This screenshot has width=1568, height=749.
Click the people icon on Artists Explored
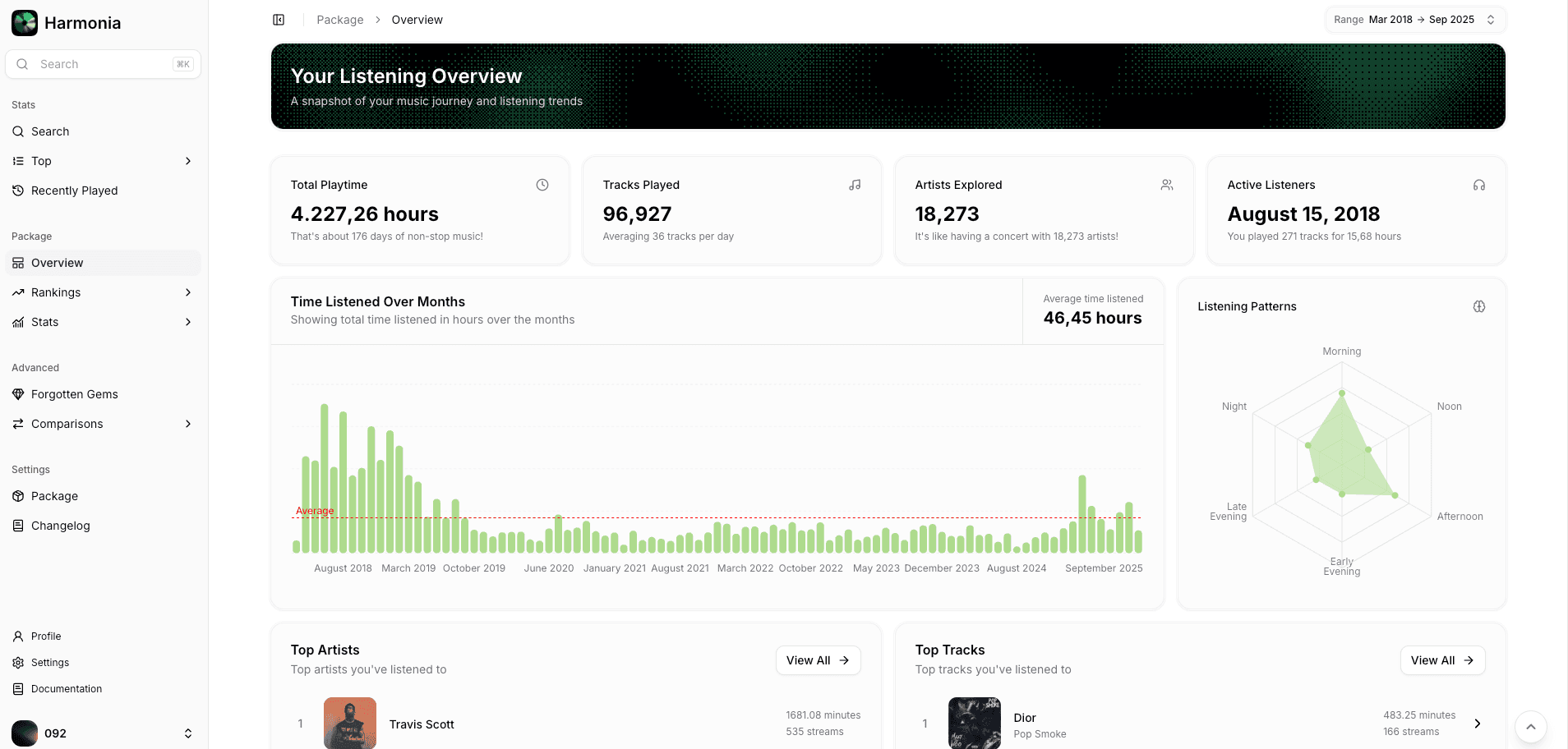pos(1167,185)
